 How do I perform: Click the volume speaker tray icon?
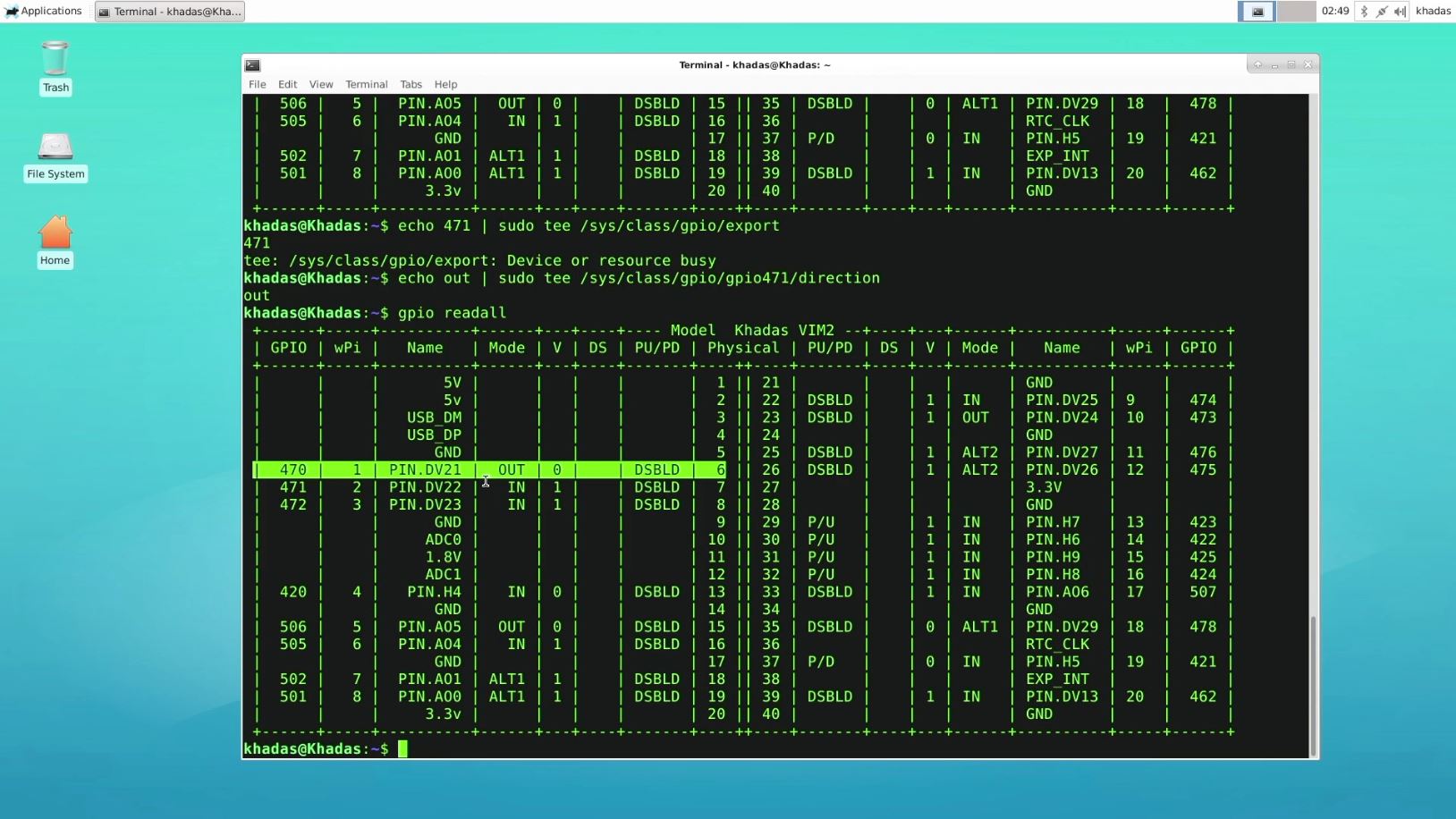coord(1400,12)
